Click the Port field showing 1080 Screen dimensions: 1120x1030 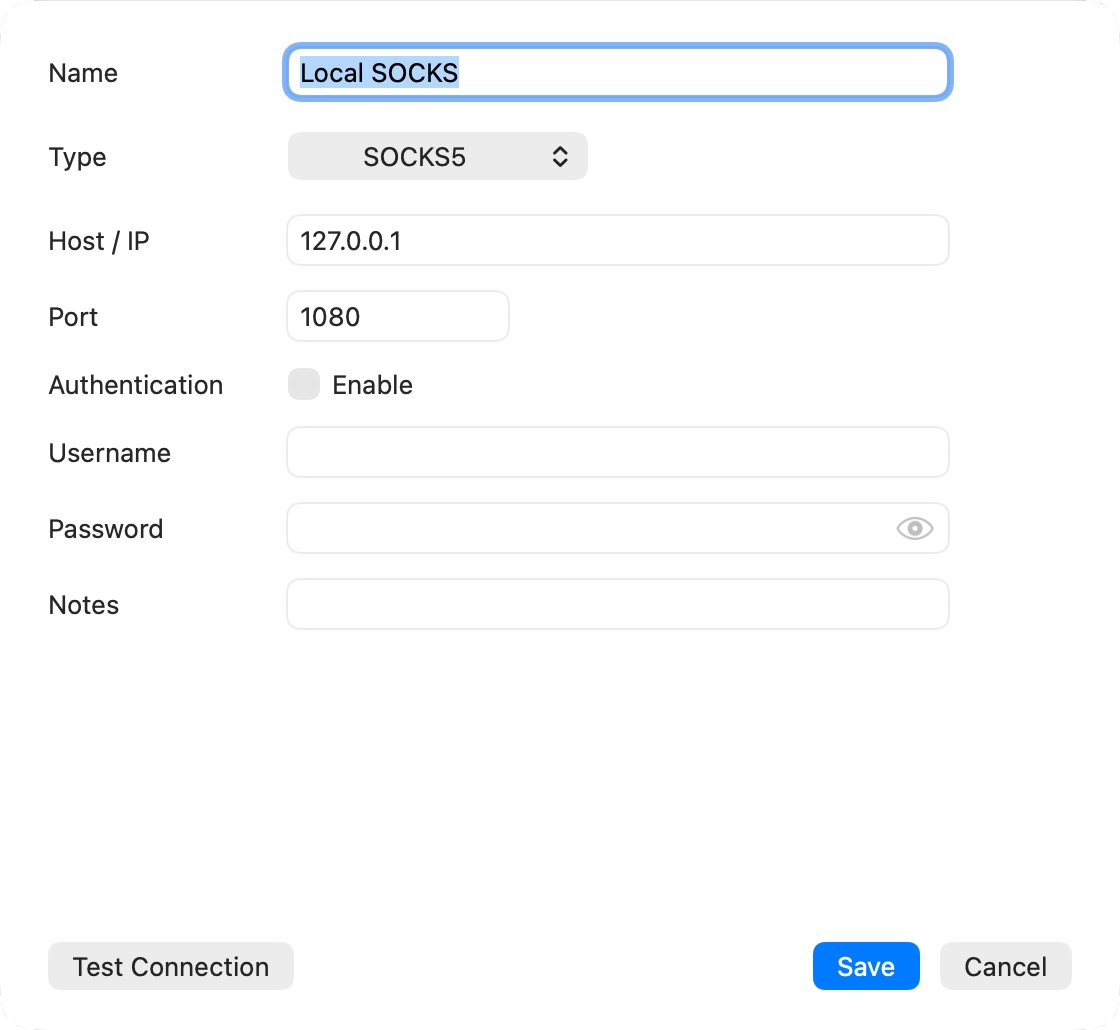click(398, 316)
